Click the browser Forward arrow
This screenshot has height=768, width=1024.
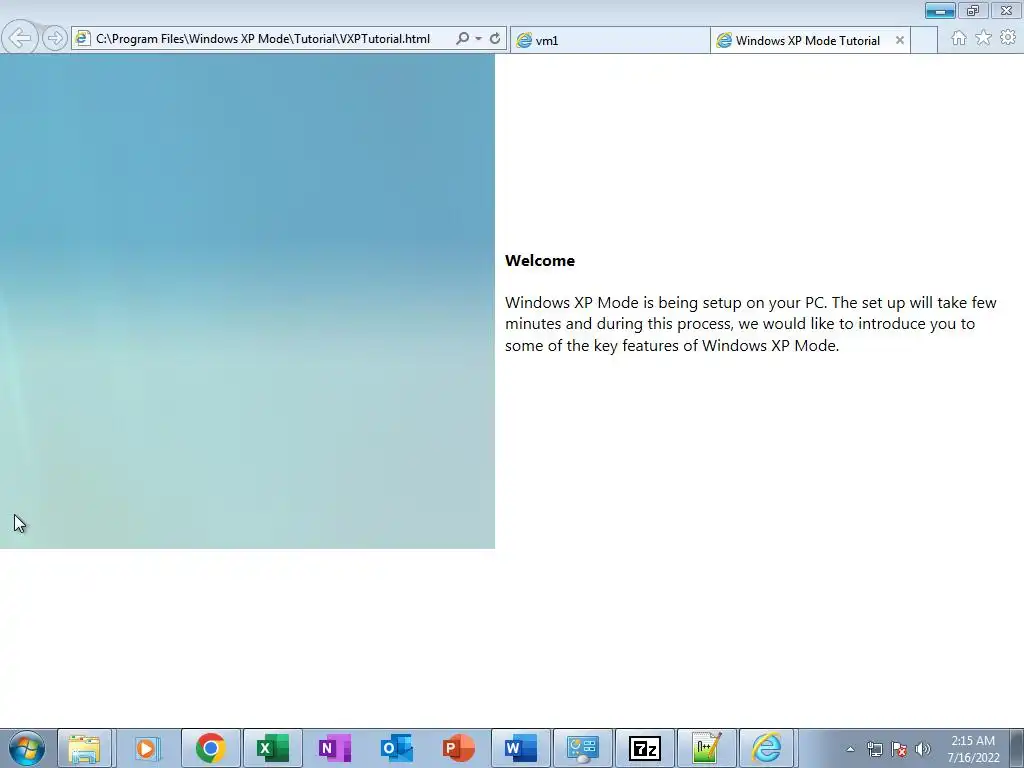[x=55, y=39]
